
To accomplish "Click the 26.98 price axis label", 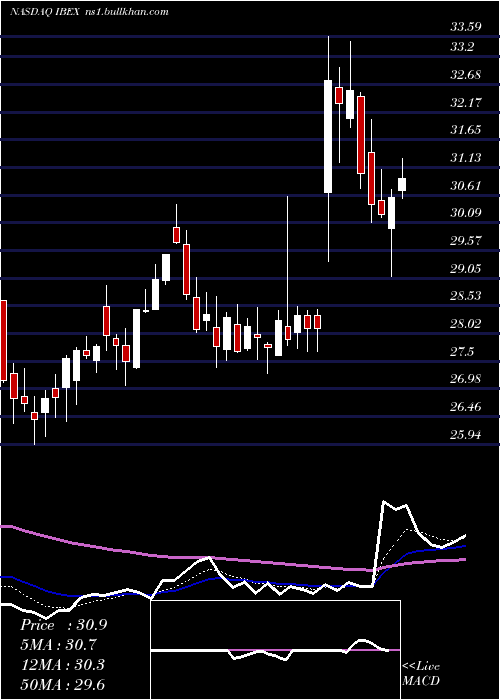I will (x=466, y=379).
